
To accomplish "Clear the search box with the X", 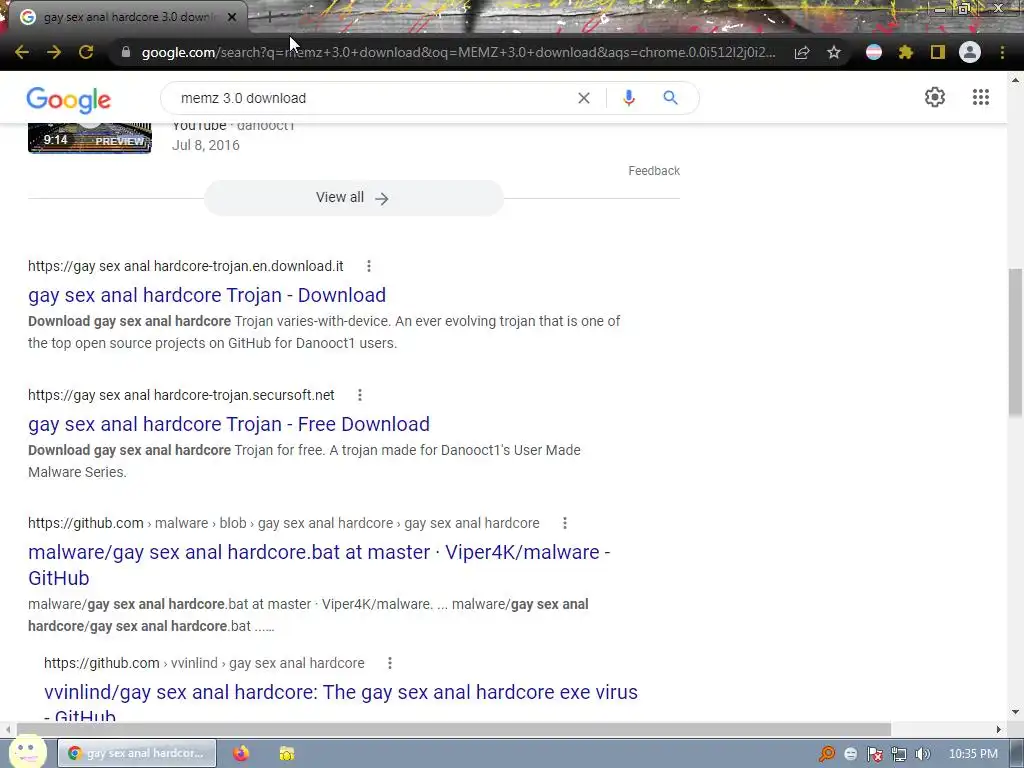I will 584,98.
